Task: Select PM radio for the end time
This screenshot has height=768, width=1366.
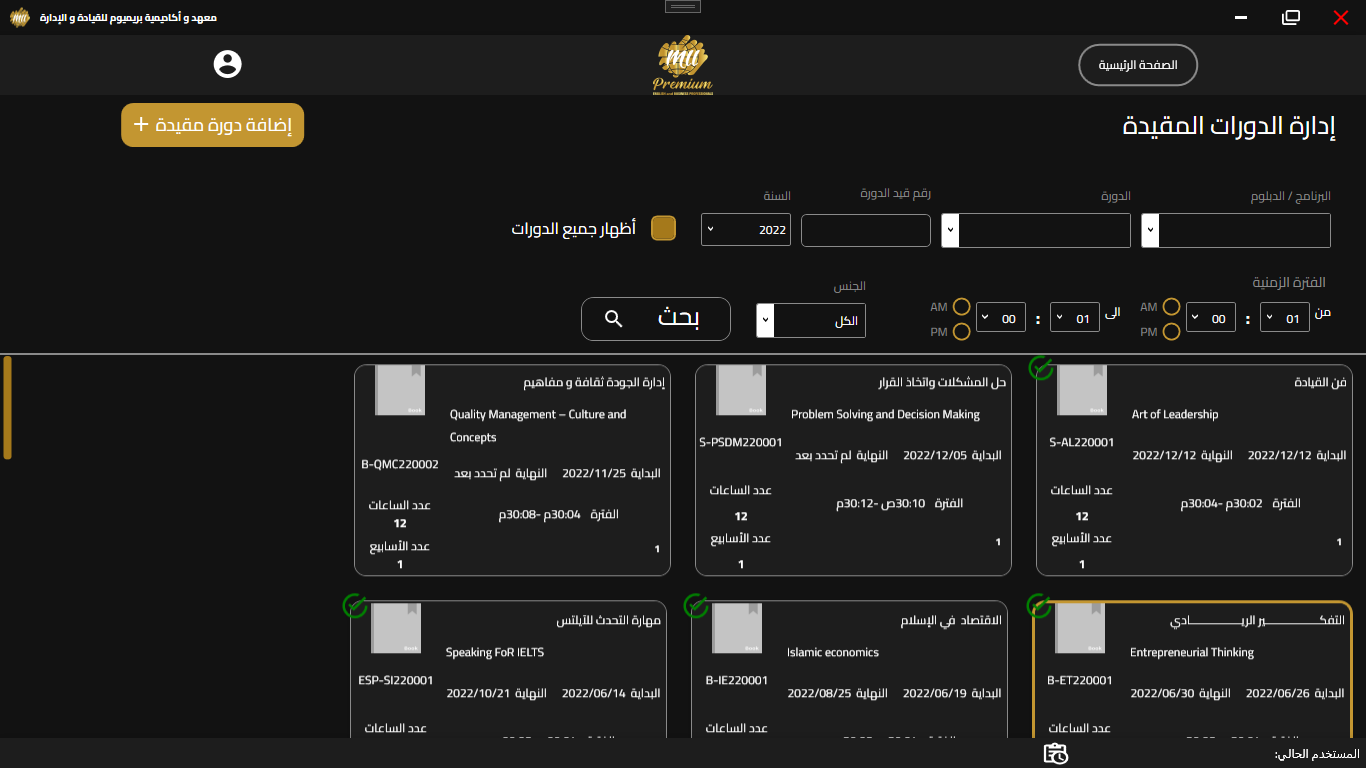Action: (x=961, y=332)
